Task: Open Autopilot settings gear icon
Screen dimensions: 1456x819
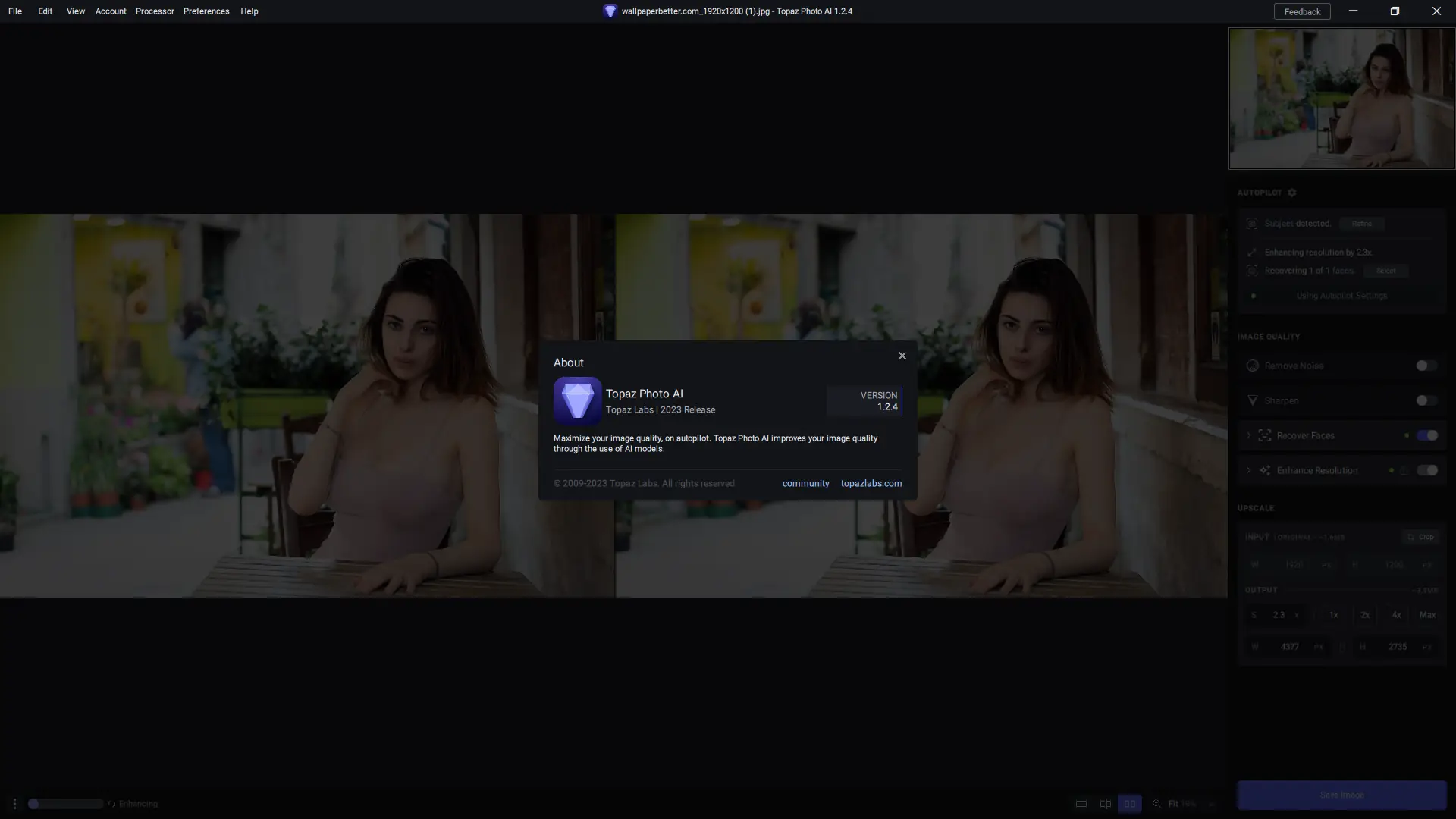Action: tap(1292, 193)
